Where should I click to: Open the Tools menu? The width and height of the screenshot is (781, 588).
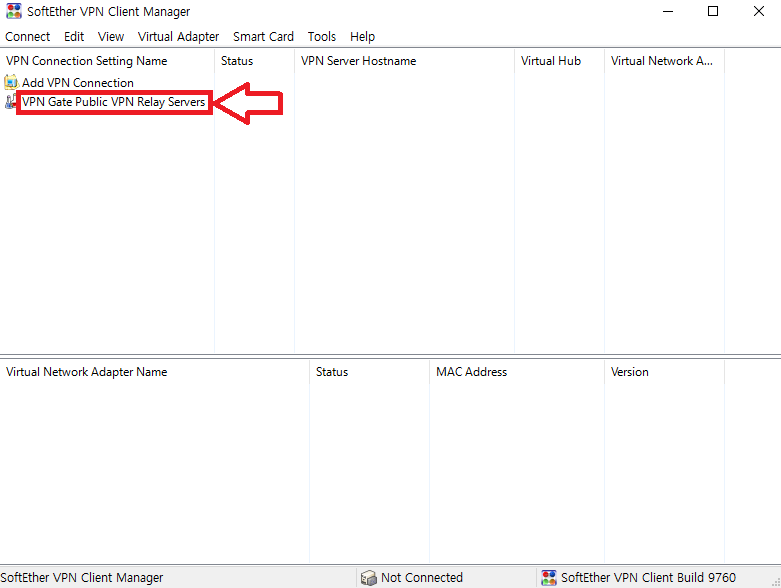click(x=322, y=36)
